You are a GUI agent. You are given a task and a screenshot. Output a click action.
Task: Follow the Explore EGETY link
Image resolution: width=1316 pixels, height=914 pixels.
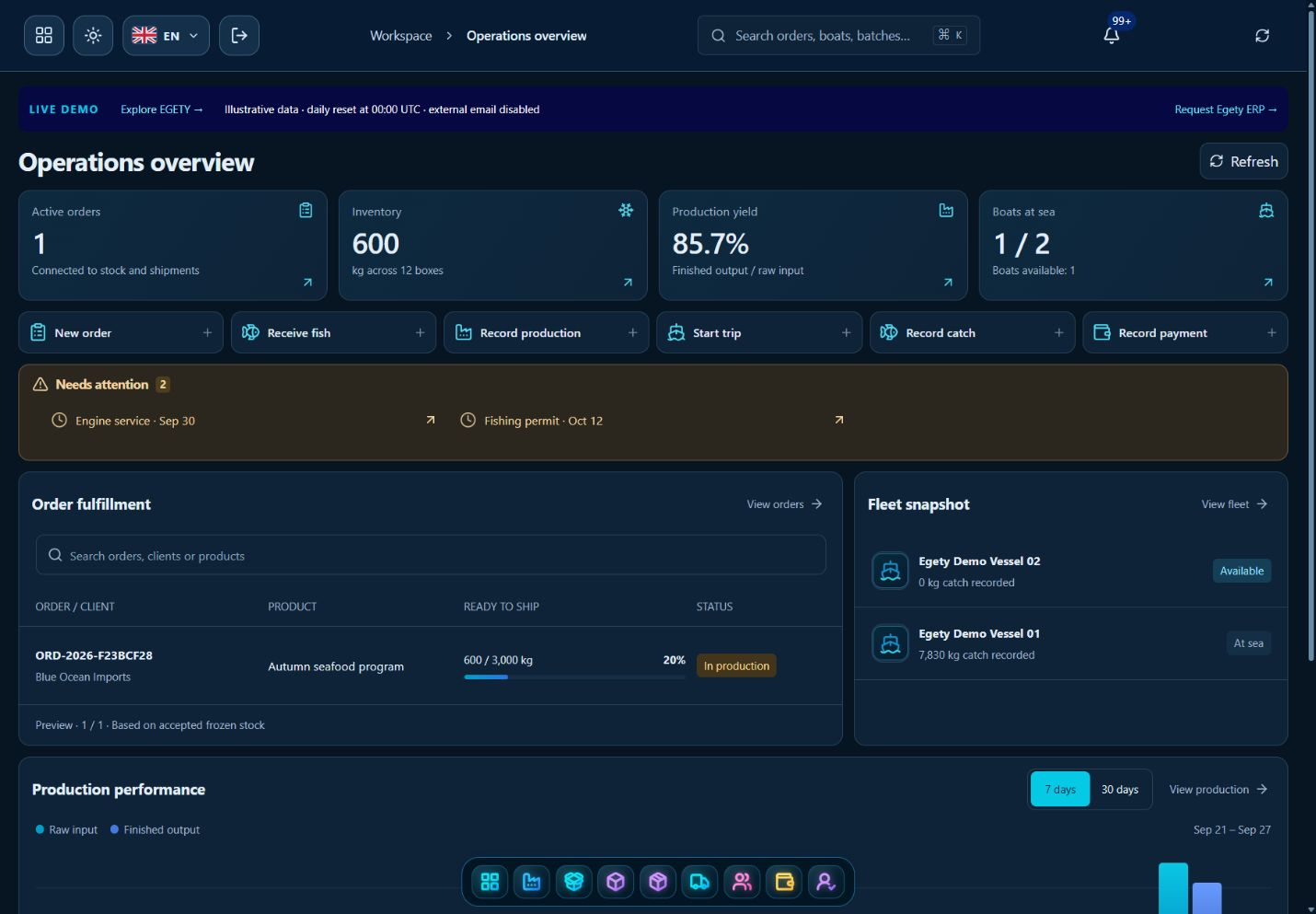tap(161, 110)
